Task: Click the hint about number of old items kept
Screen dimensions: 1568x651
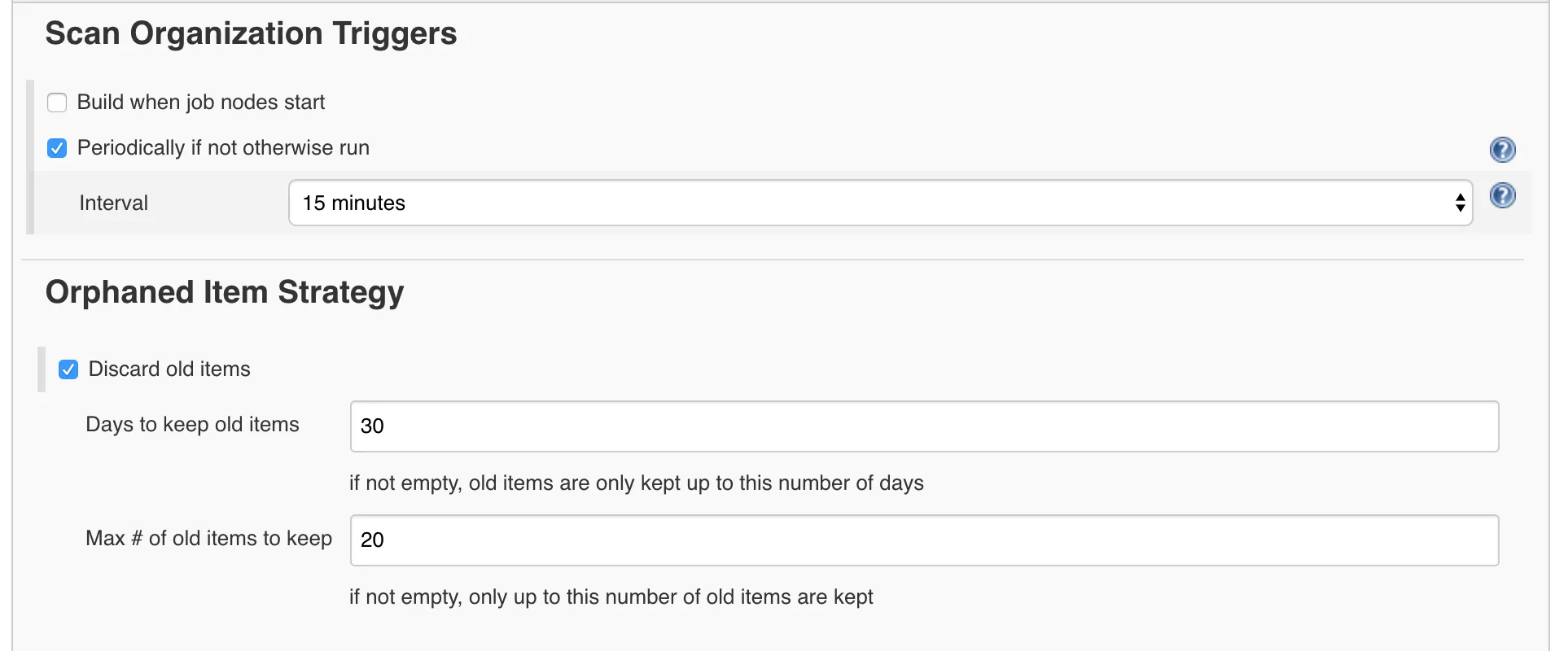Action: click(611, 597)
